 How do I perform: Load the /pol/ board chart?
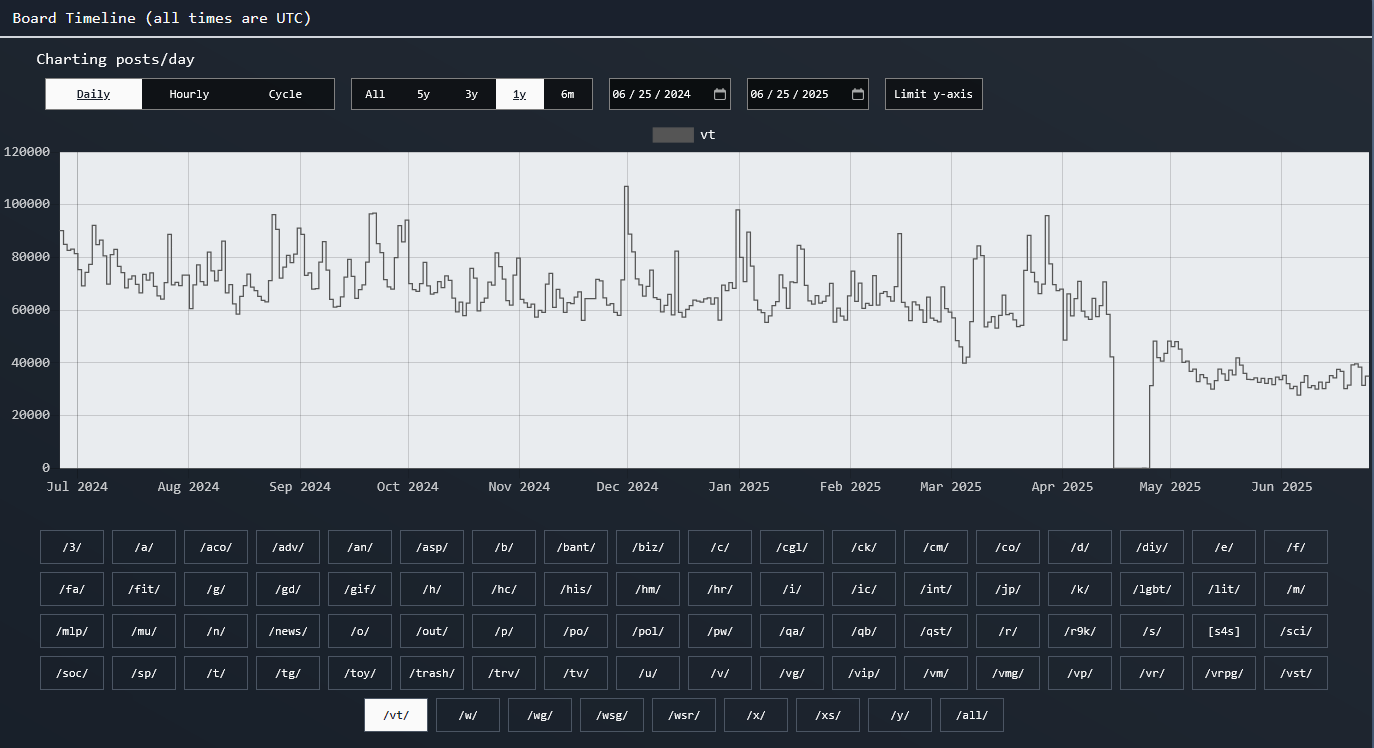click(648, 631)
